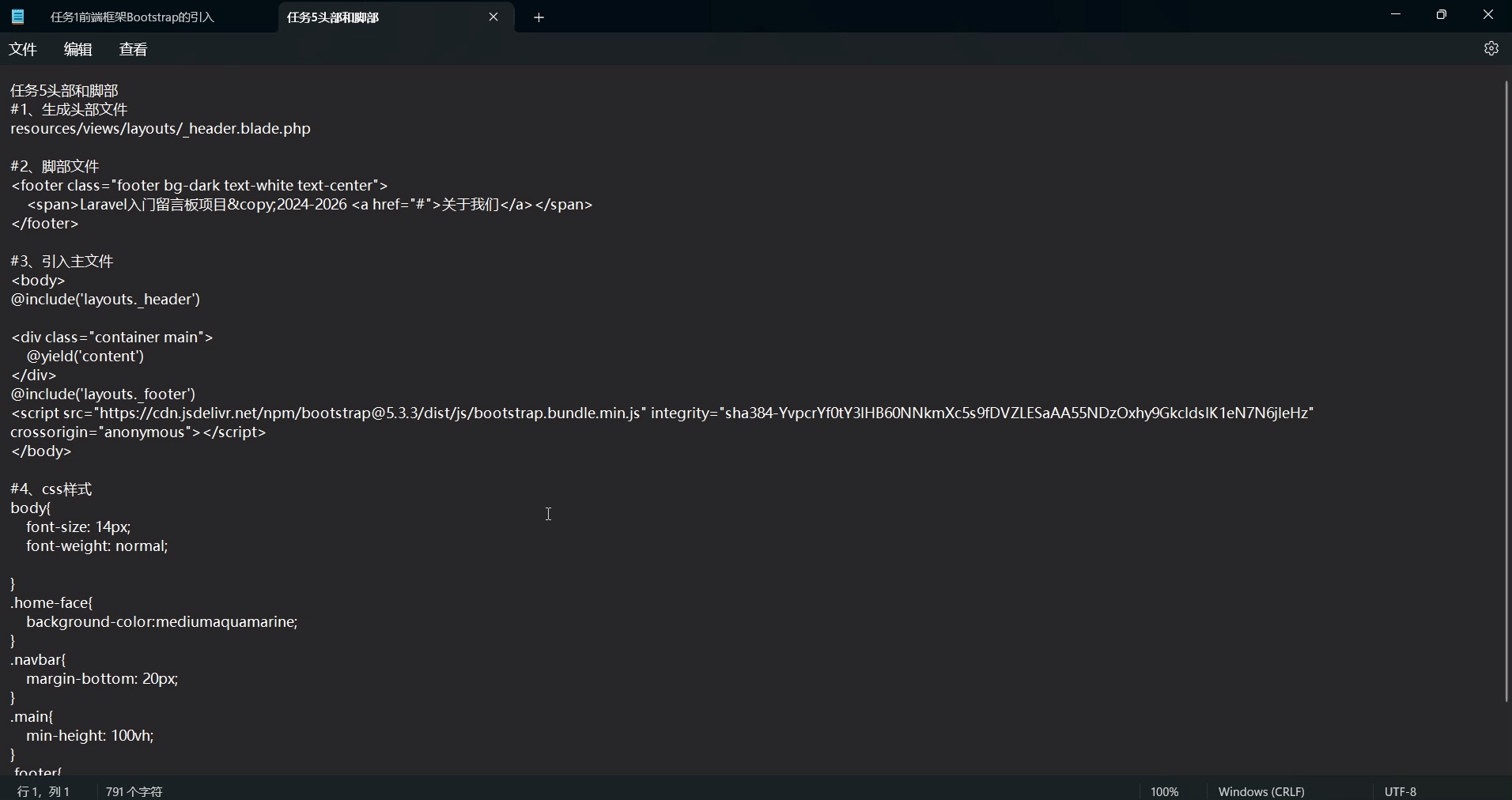Click the 行1, 列1 cursor position indicator

click(x=43, y=791)
